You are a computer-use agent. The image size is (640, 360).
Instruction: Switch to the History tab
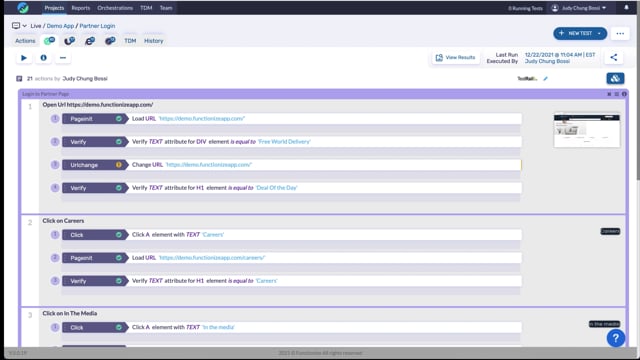pos(153,41)
